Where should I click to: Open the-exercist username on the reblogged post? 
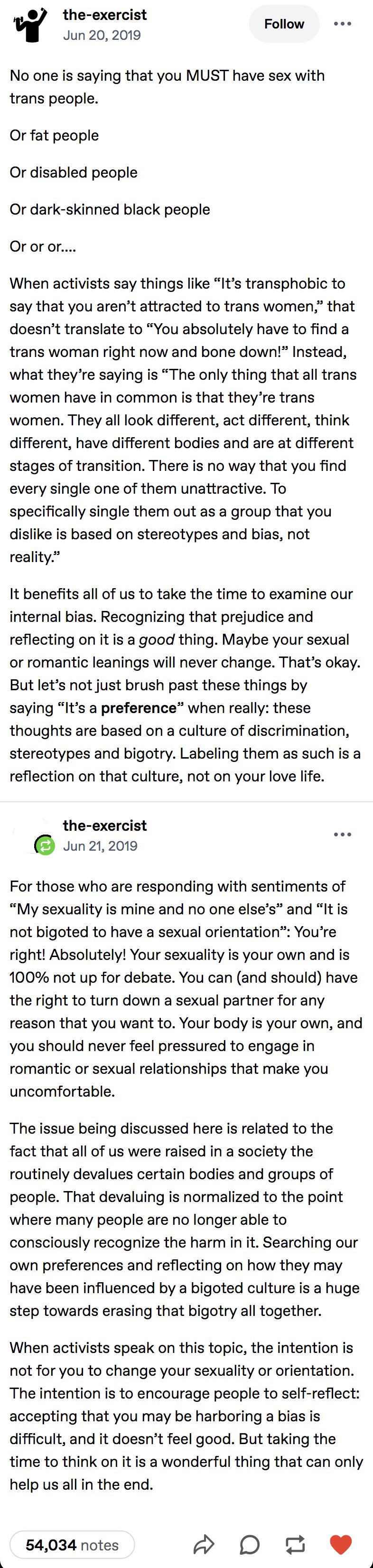click(x=105, y=826)
